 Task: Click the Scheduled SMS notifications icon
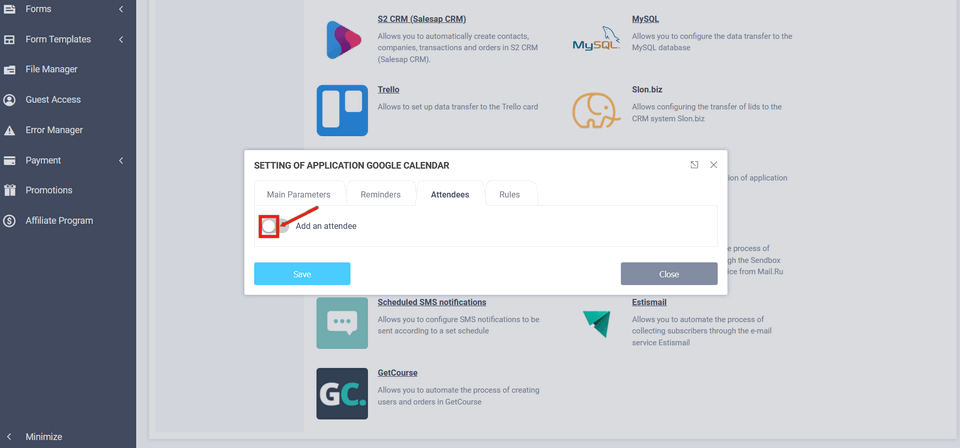click(342, 323)
